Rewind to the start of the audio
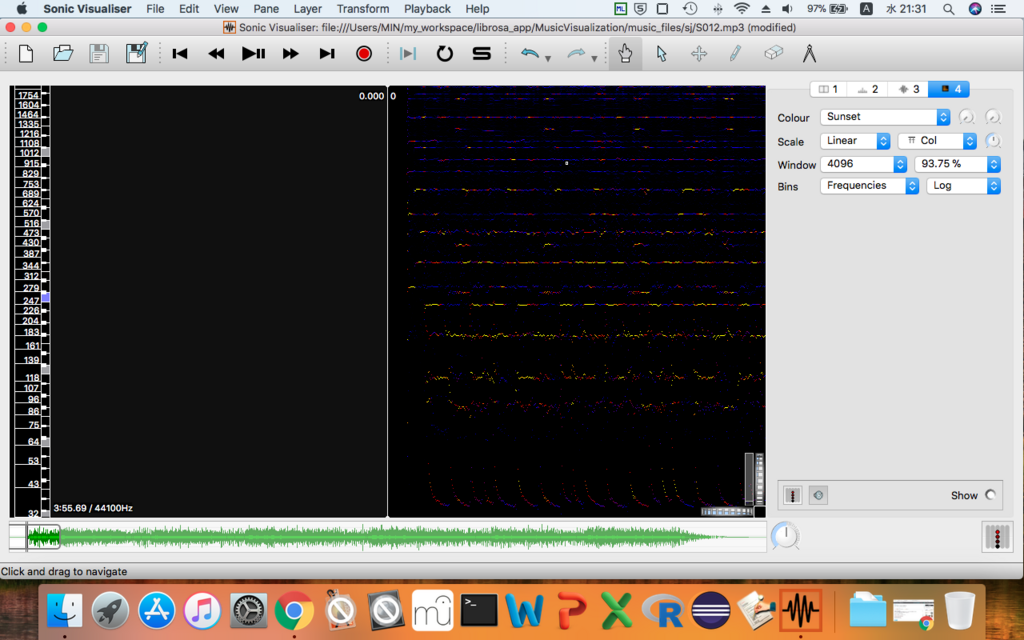 point(180,54)
